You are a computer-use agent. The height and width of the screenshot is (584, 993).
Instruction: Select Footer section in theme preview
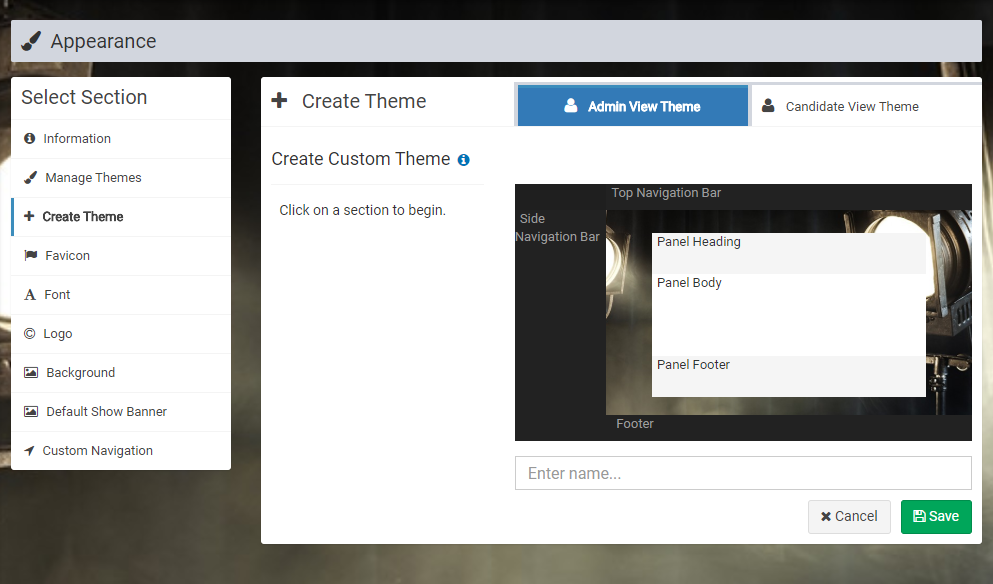[788, 428]
